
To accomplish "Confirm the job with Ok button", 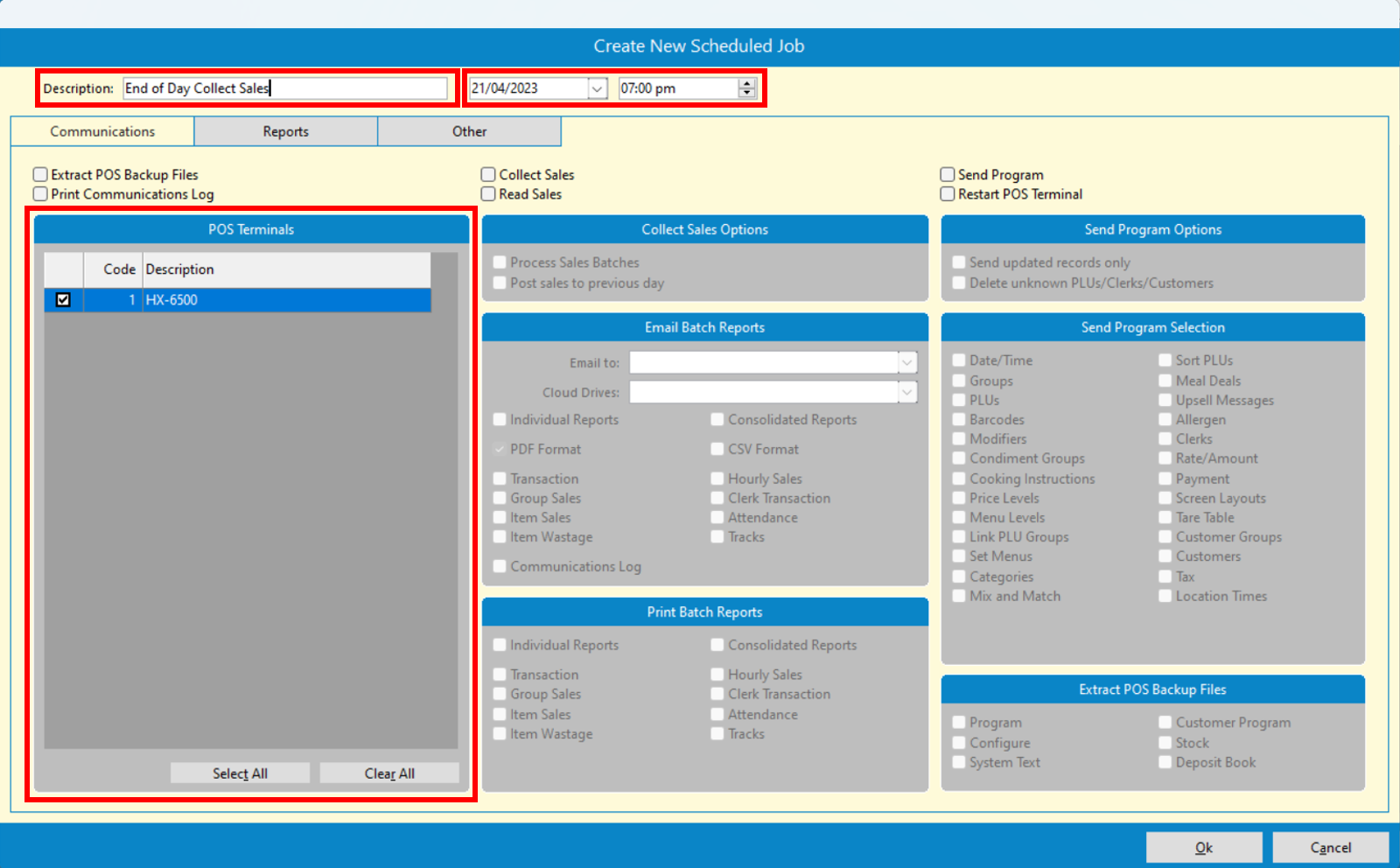I will pos(1203,847).
